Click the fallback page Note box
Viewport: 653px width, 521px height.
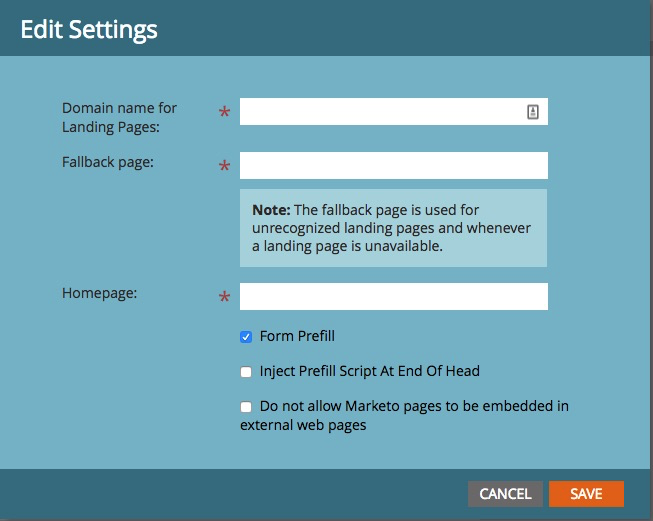[x=393, y=228]
